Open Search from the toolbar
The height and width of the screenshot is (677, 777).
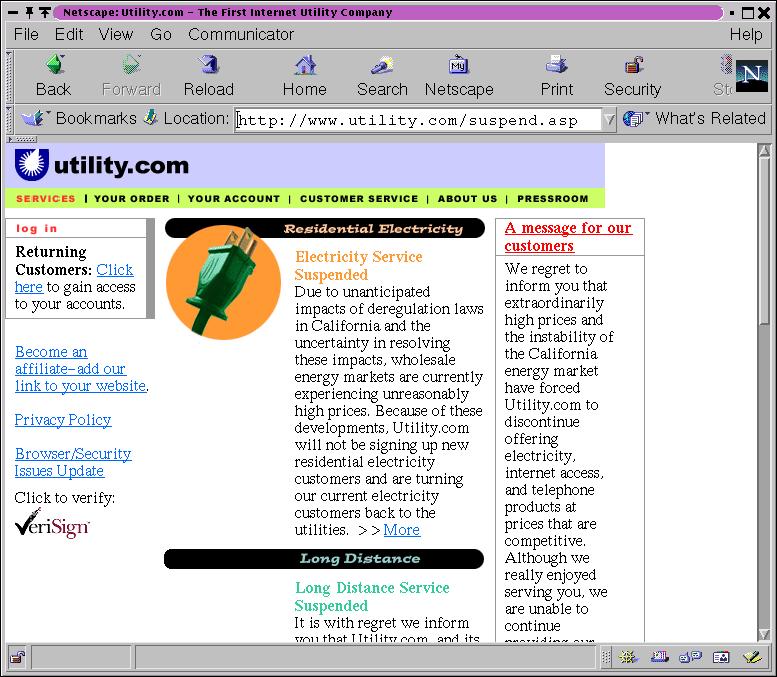click(382, 65)
